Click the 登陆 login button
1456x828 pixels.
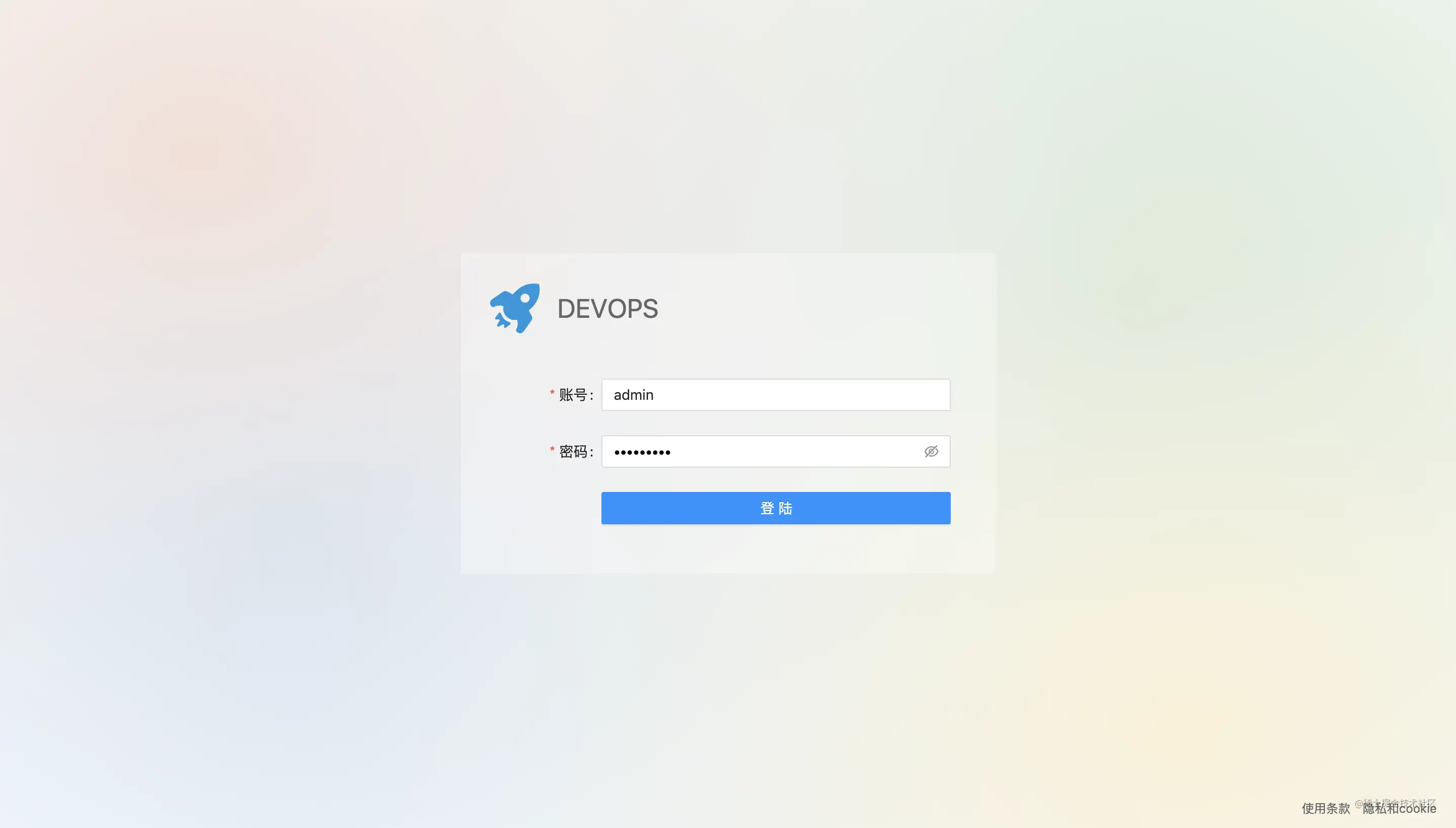pos(776,508)
